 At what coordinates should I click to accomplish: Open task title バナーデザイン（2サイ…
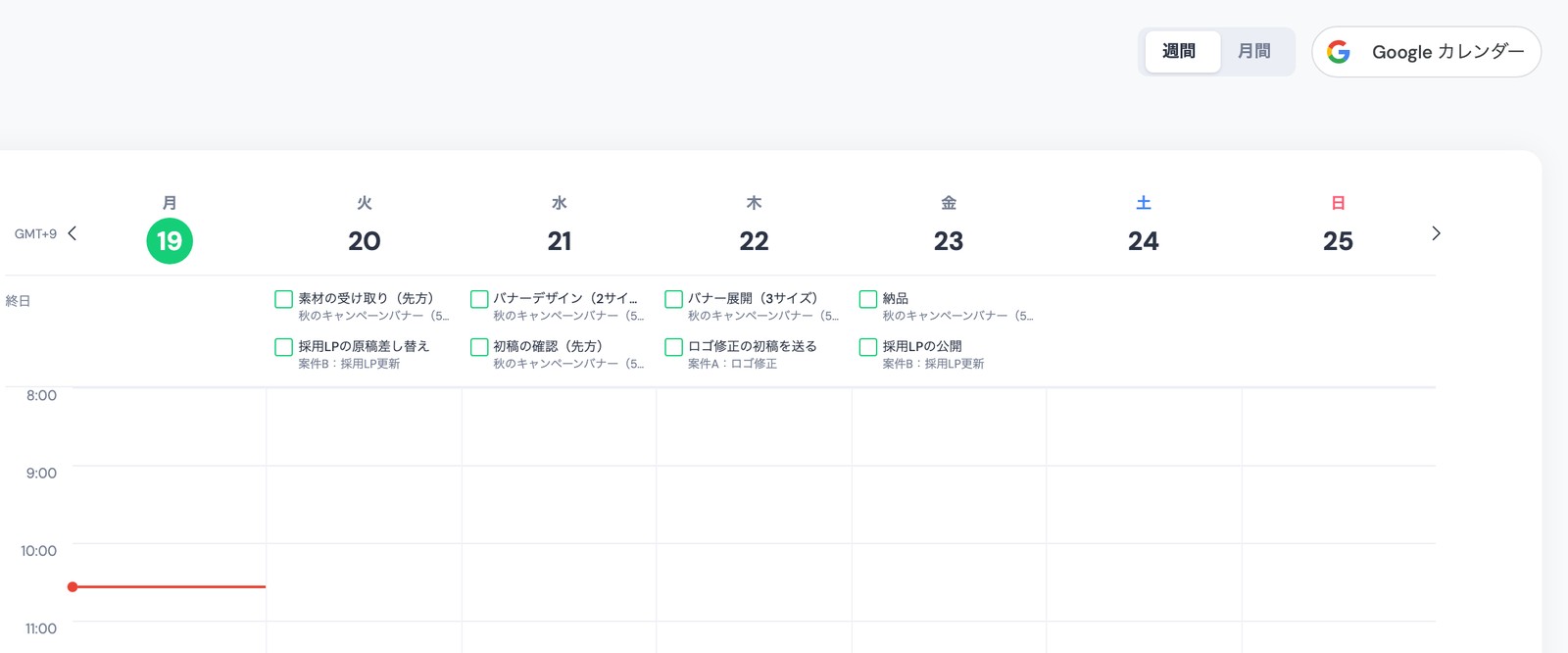[565, 298]
